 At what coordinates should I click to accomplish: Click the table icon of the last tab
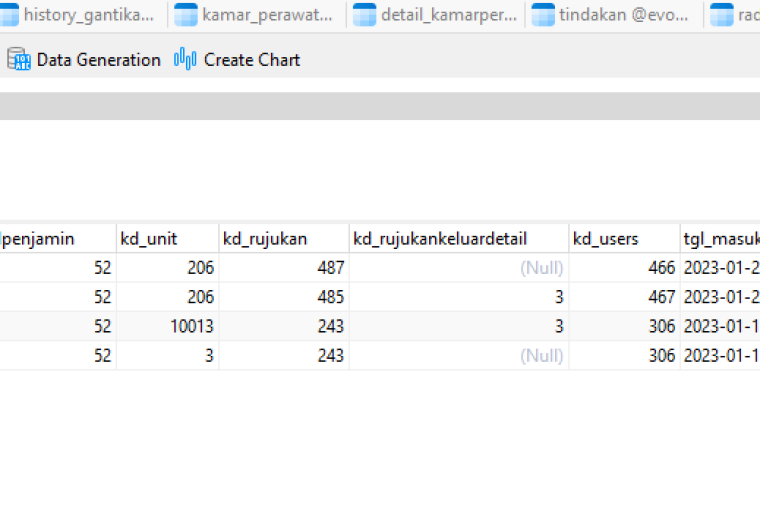[x=722, y=15]
